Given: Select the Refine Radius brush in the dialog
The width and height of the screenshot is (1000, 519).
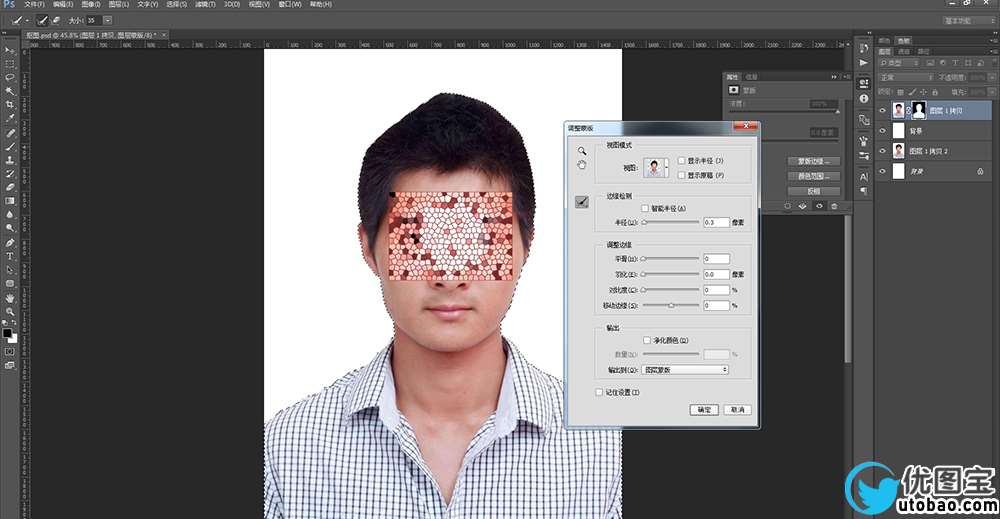Looking at the screenshot, I should coord(582,201).
